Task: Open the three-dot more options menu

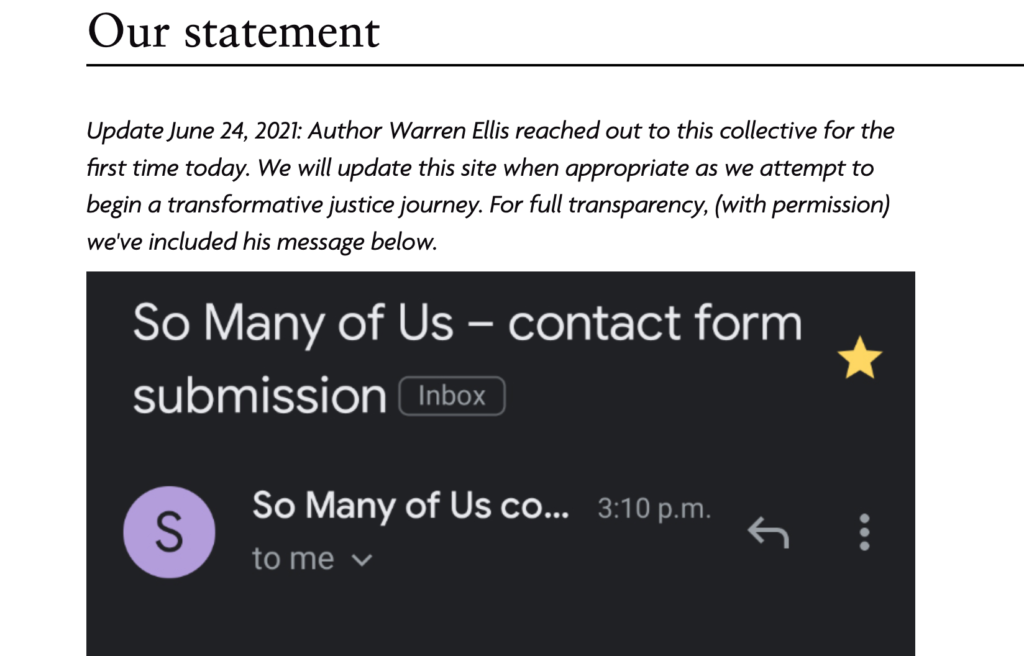Action: tap(865, 532)
